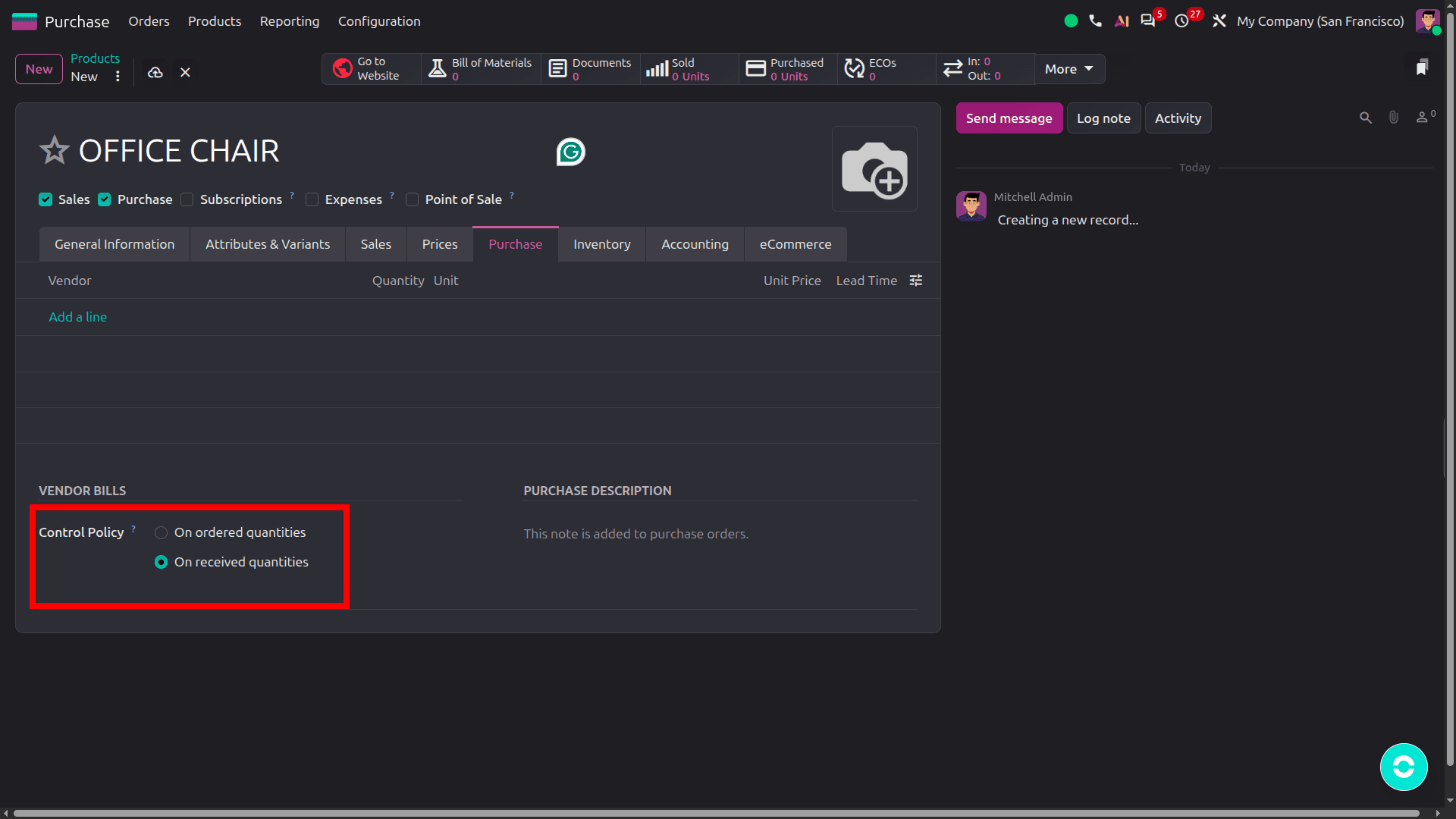Open the Configuration menu

point(379,21)
